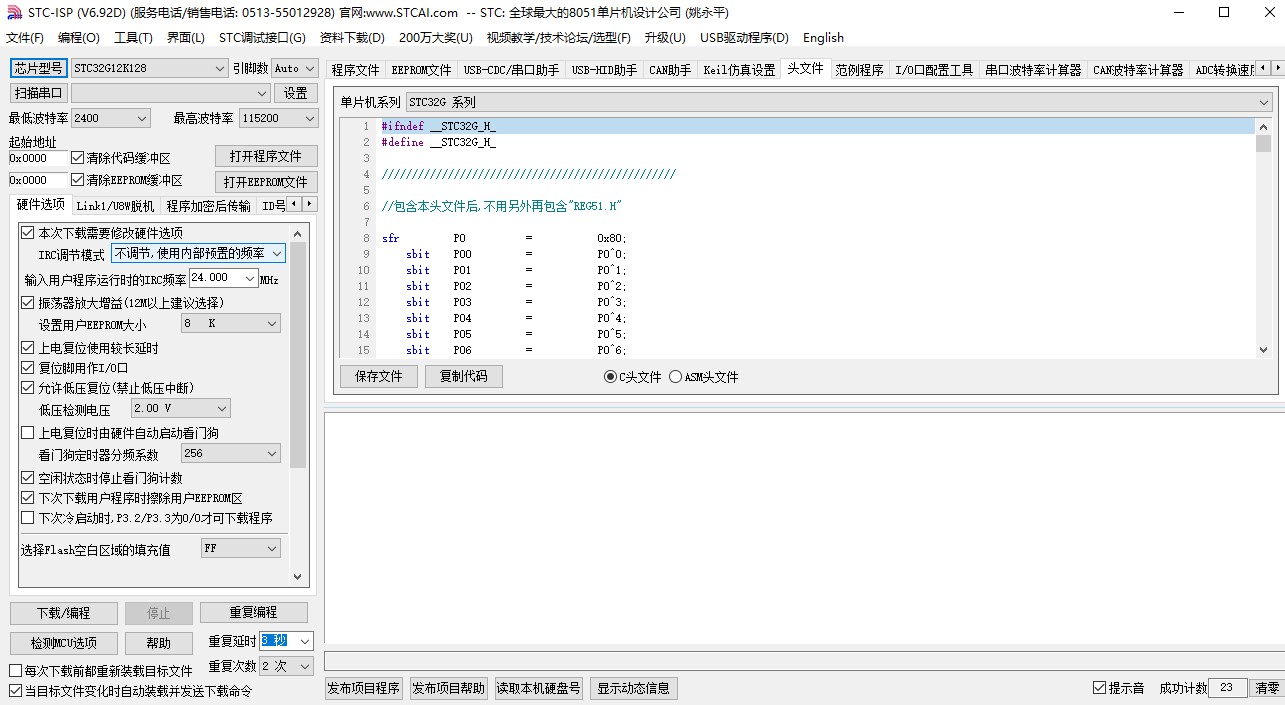The height and width of the screenshot is (705, 1285).
Task: Click 复制代码 button
Action: (464, 377)
